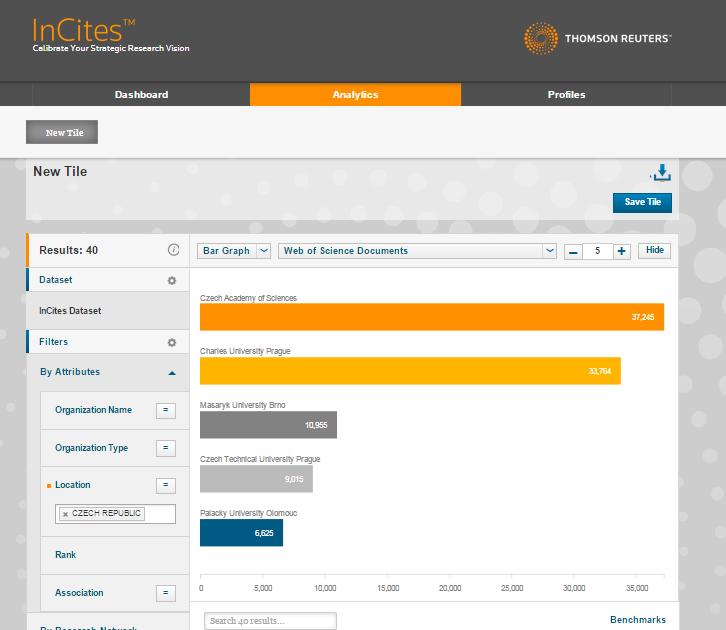Select the Charles University Prague bar
Screen dimensions: 726x630
tap(410, 371)
